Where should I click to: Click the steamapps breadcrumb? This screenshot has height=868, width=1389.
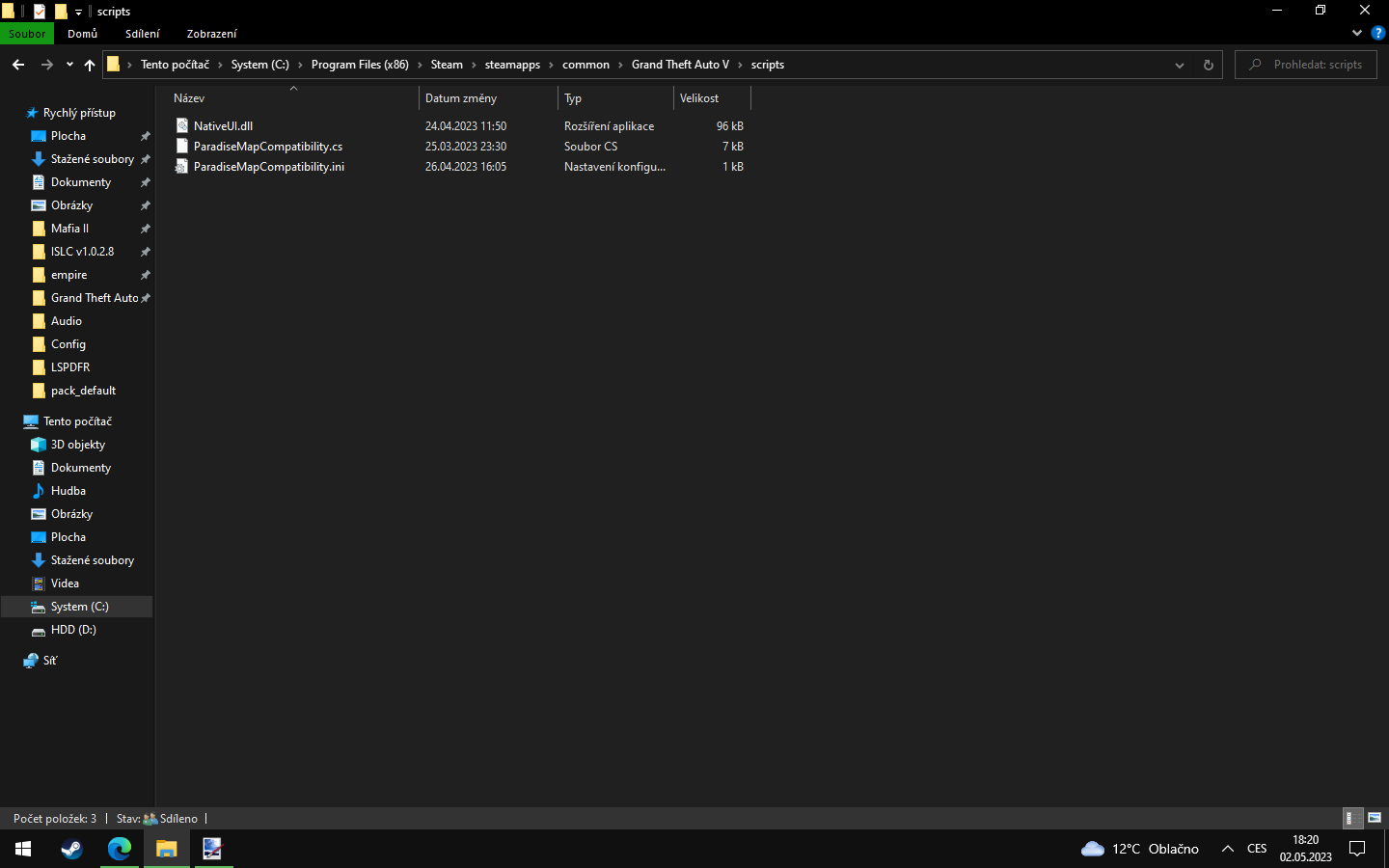tap(512, 65)
